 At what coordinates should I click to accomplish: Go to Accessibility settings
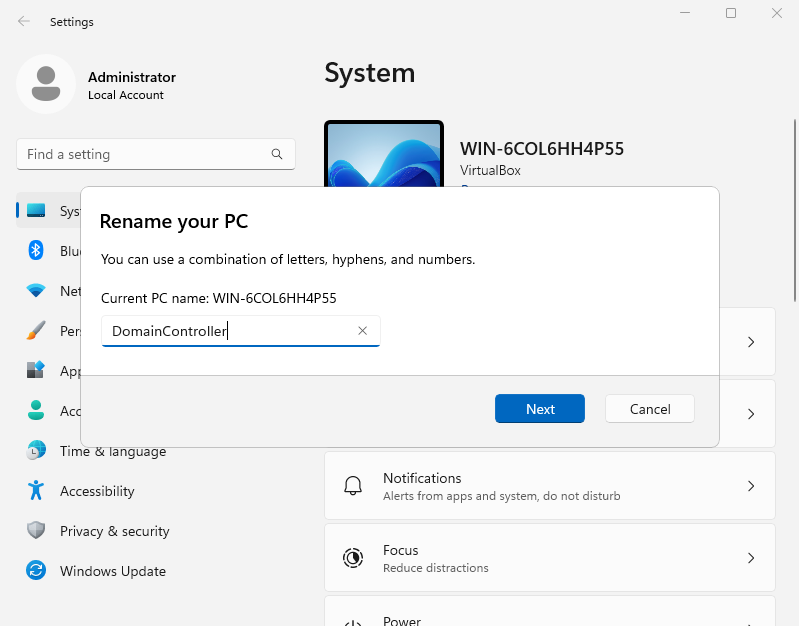tap(96, 491)
